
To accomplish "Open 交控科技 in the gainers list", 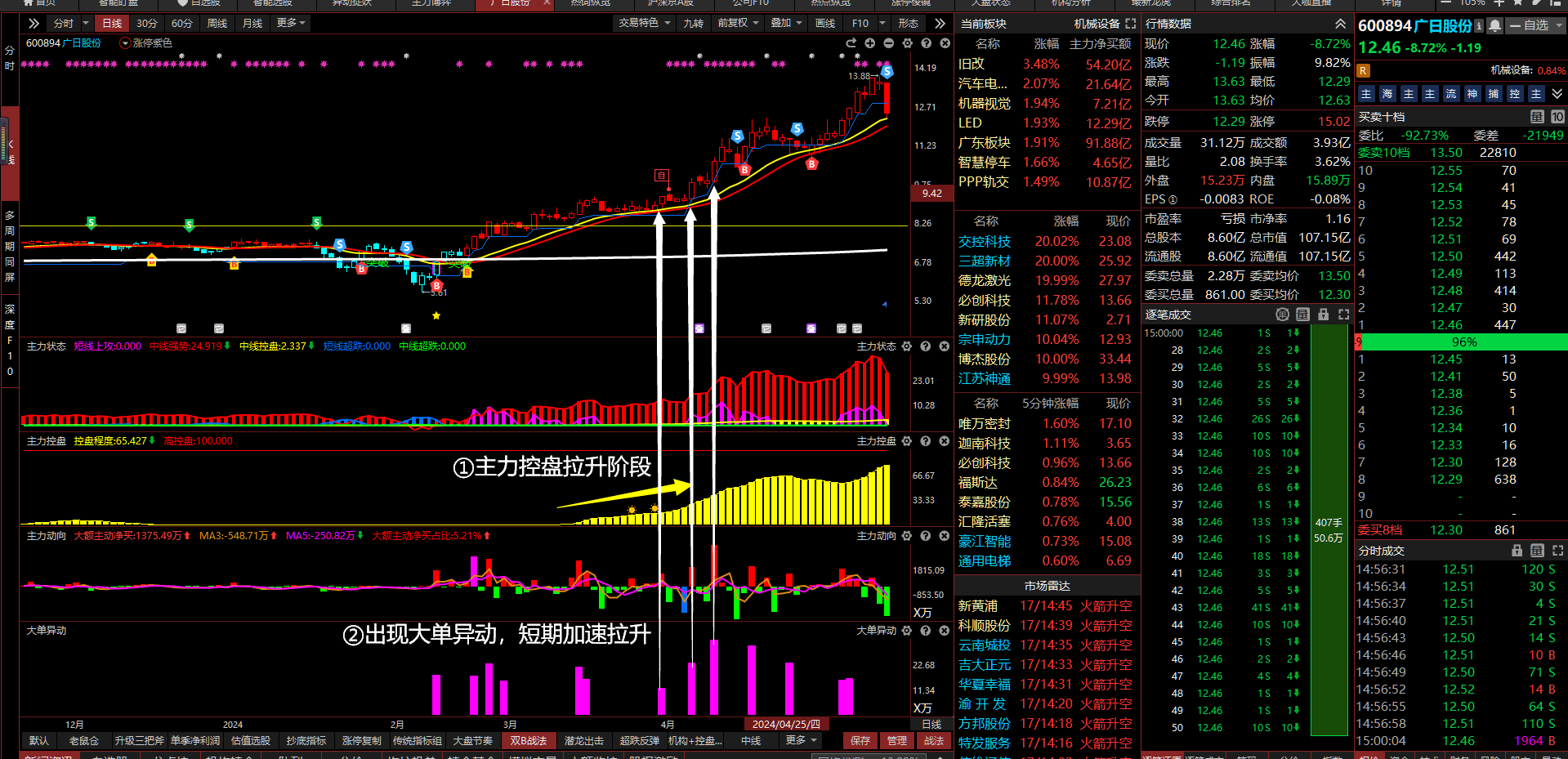I will pyautogui.click(x=985, y=242).
